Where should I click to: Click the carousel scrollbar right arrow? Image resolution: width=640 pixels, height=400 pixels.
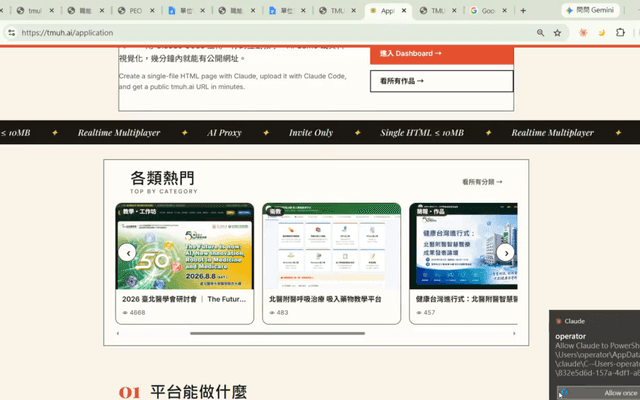[x=514, y=333]
